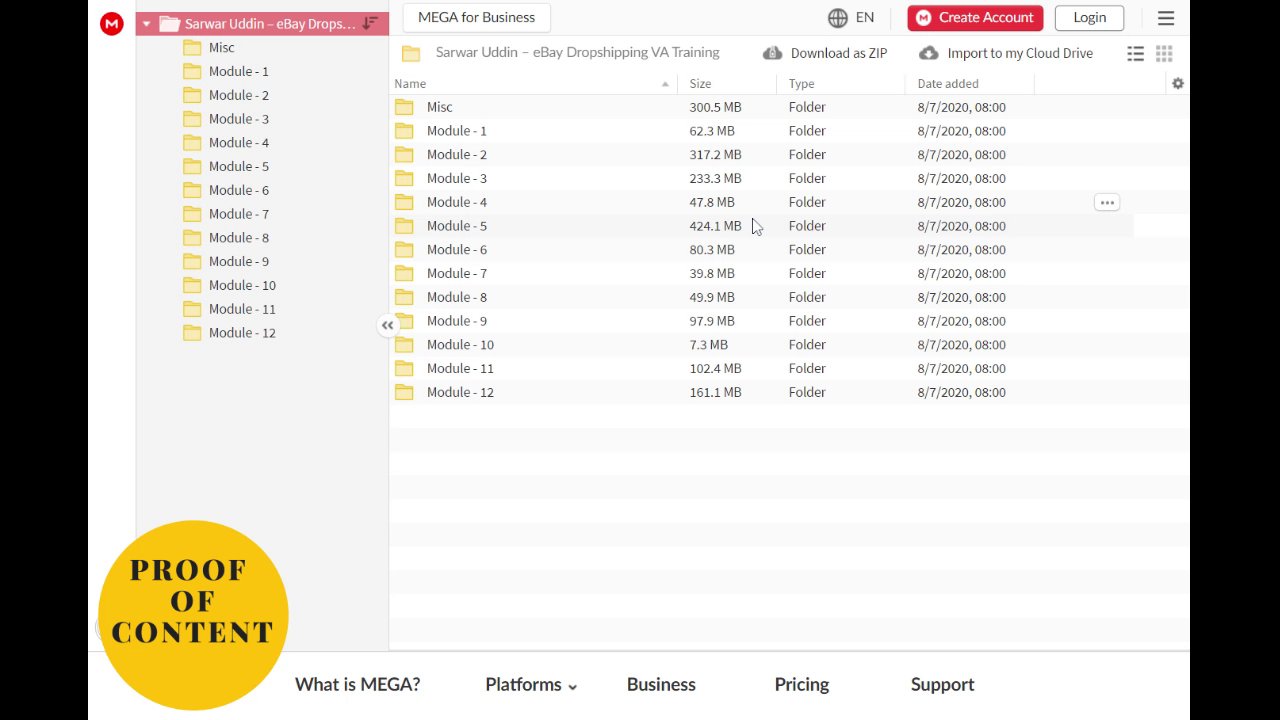Screen dimensions: 1280x720
Task: Click the Import to Cloud Drive cloud icon
Action: [x=929, y=53]
